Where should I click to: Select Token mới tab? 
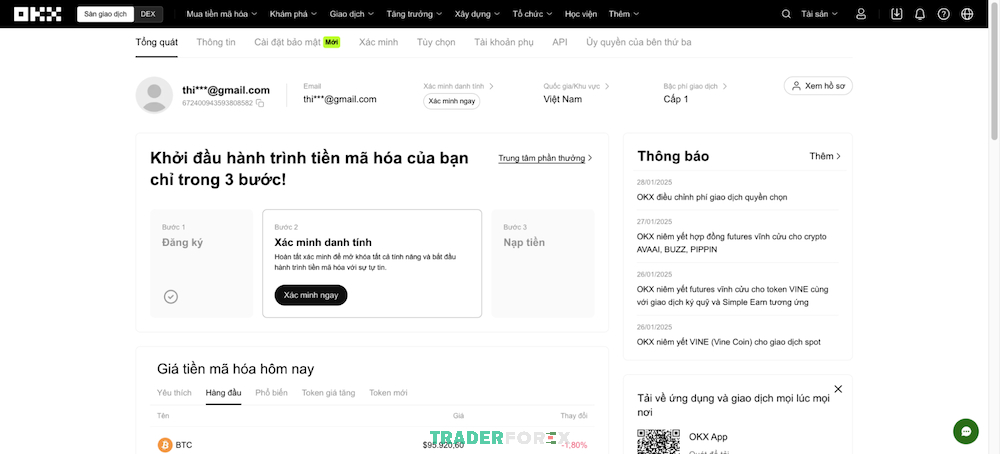pyautogui.click(x=388, y=393)
